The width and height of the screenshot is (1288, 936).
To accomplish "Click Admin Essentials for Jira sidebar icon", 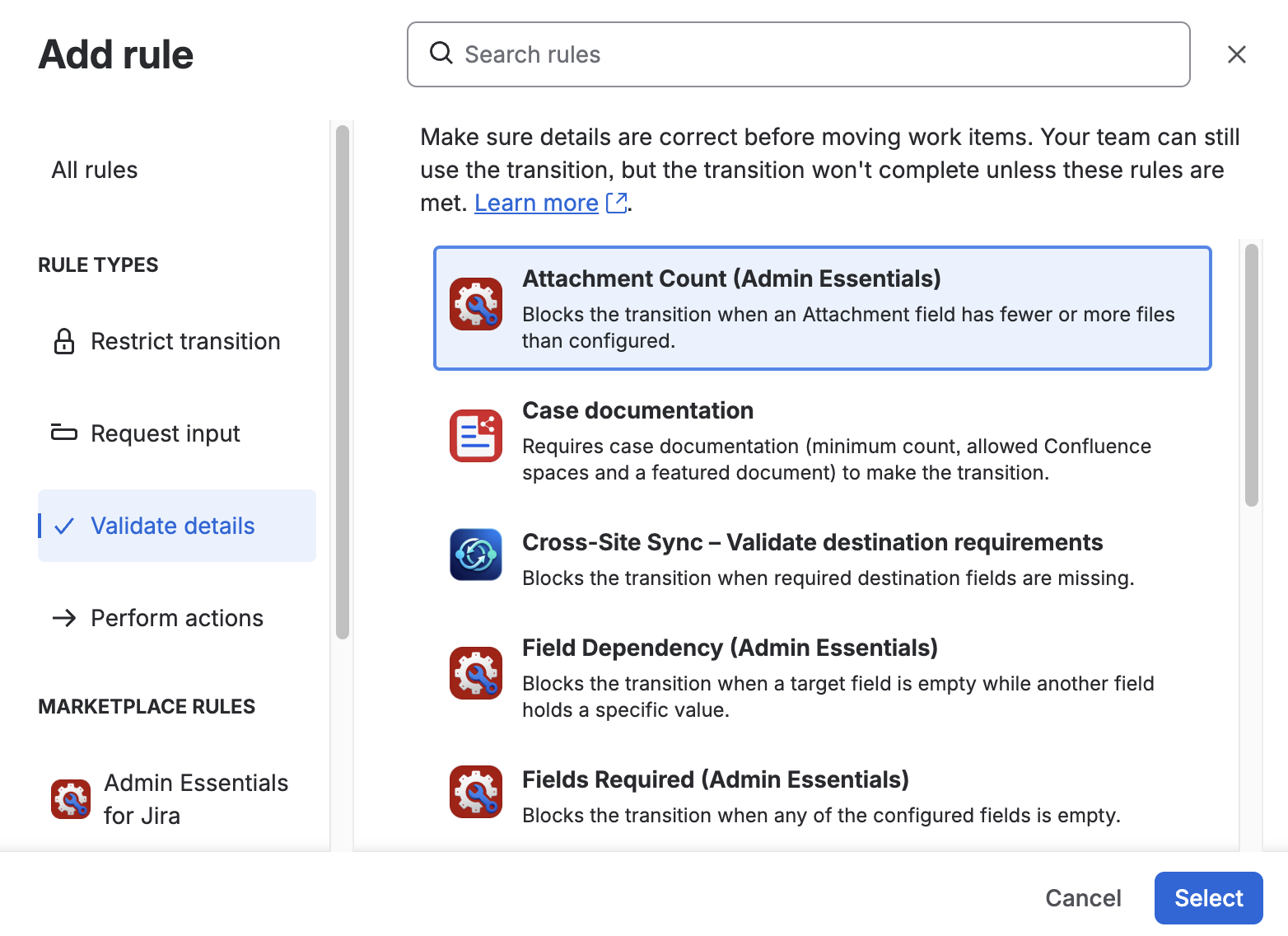I will coord(71,799).
